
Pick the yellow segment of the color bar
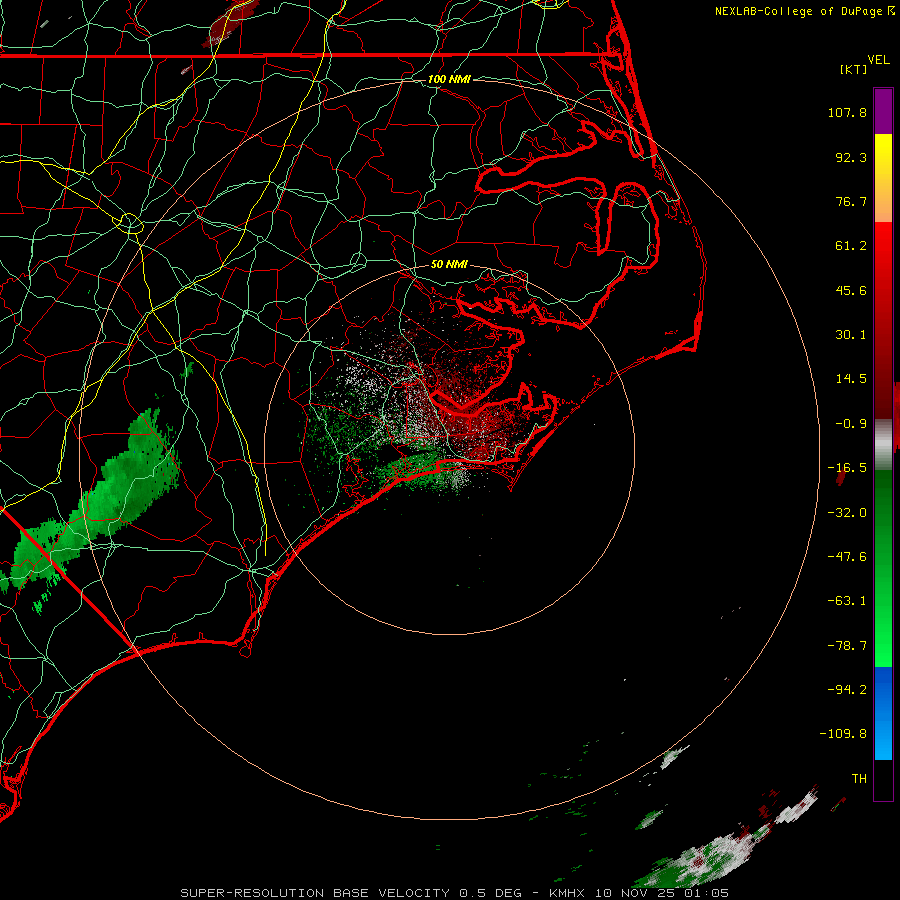click(x=883, y=155)
